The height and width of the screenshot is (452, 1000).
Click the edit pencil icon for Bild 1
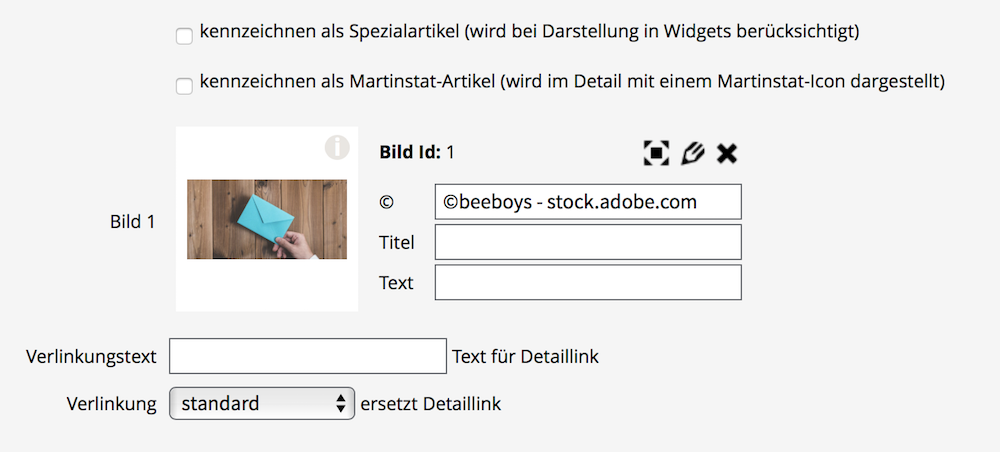click(692, 153)
